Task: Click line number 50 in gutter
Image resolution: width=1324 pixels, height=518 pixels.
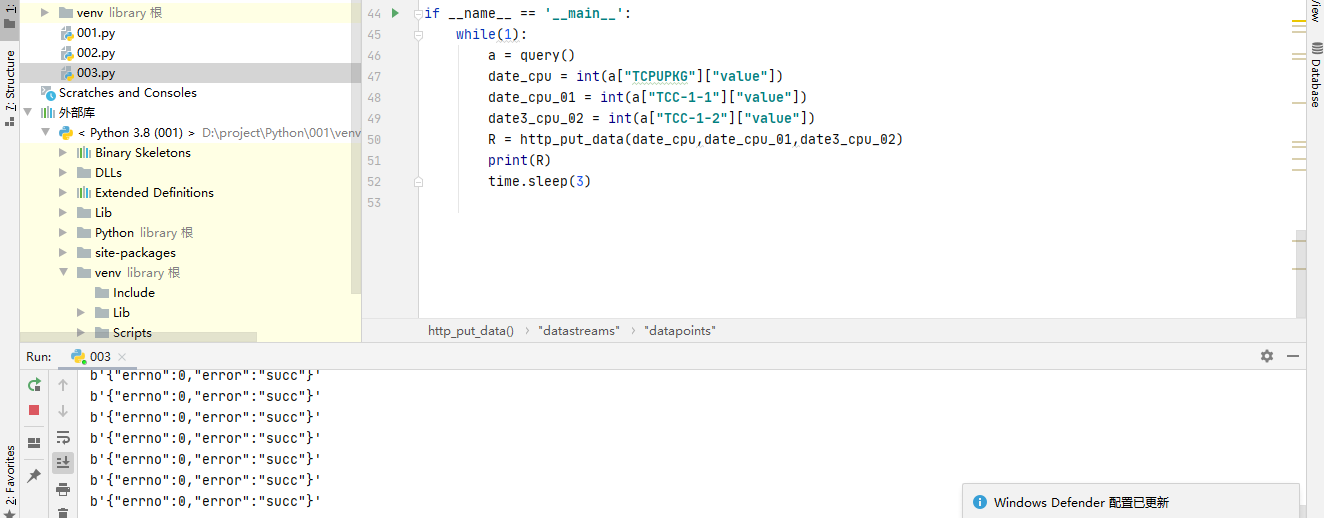Action: (x=374, y=139)
